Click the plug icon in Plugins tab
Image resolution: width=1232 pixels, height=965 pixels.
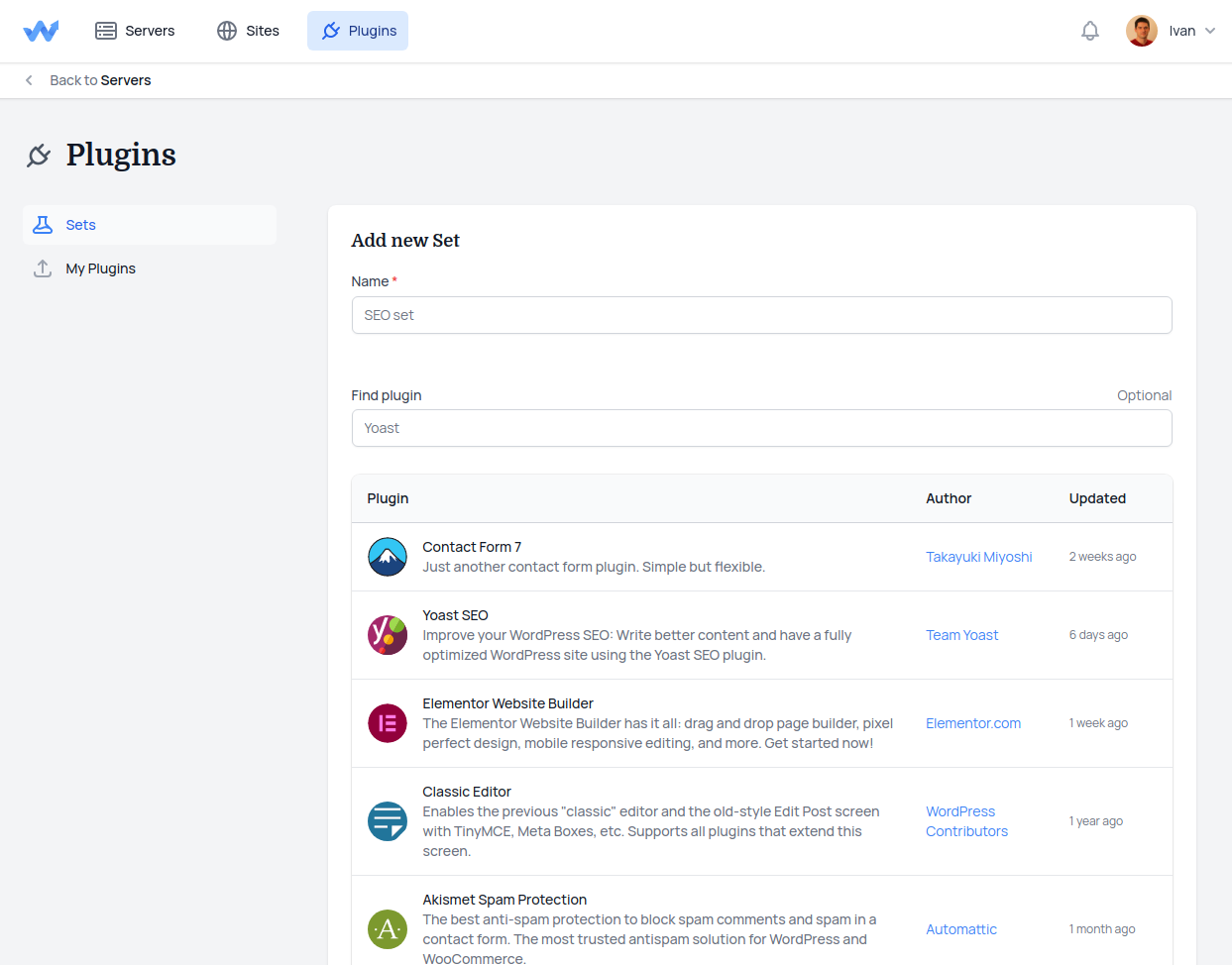point(331,31)
